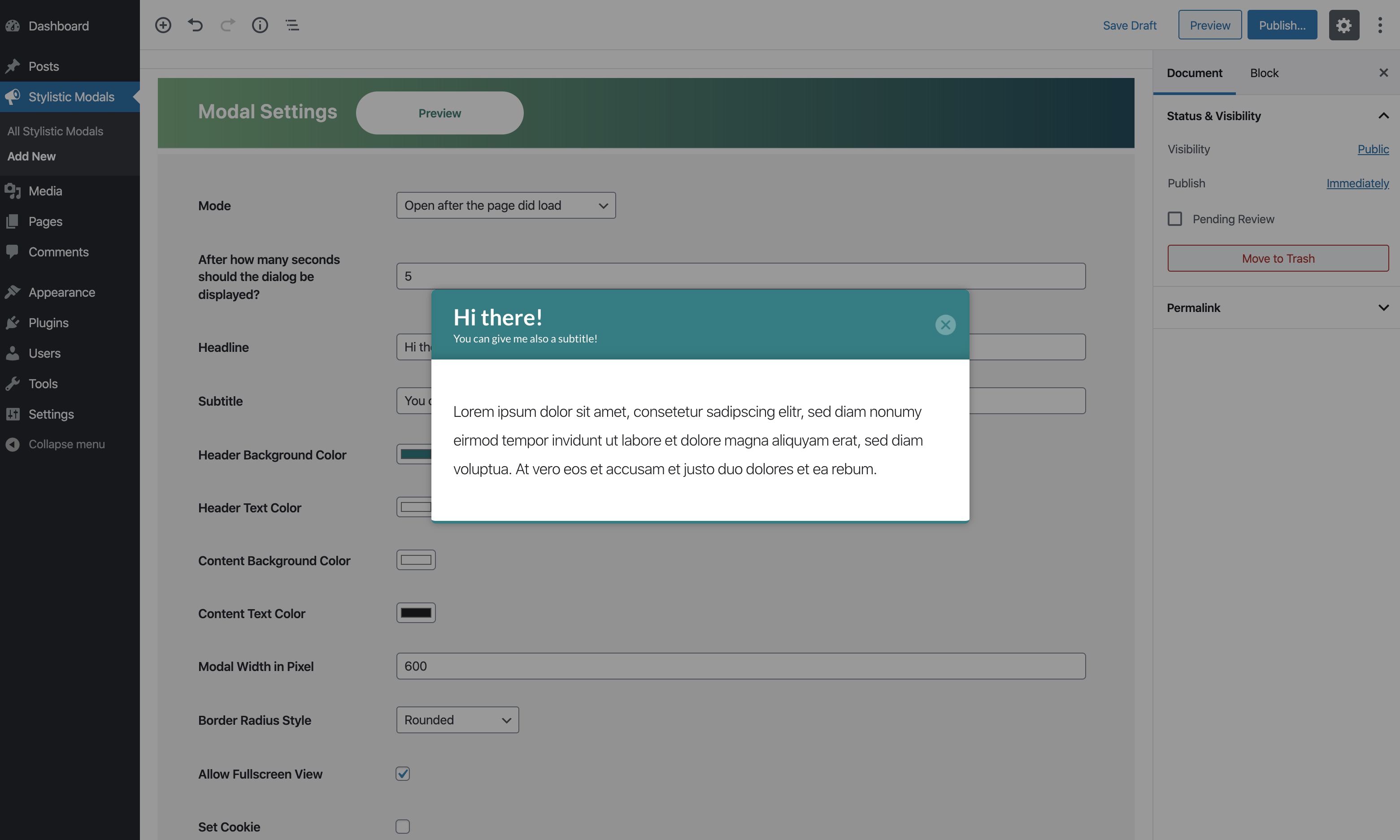The height and width of the screenshot is (840, 1400).
Task: Click the Stylistic Modals megaphone icon
Action: coord(13,97)
